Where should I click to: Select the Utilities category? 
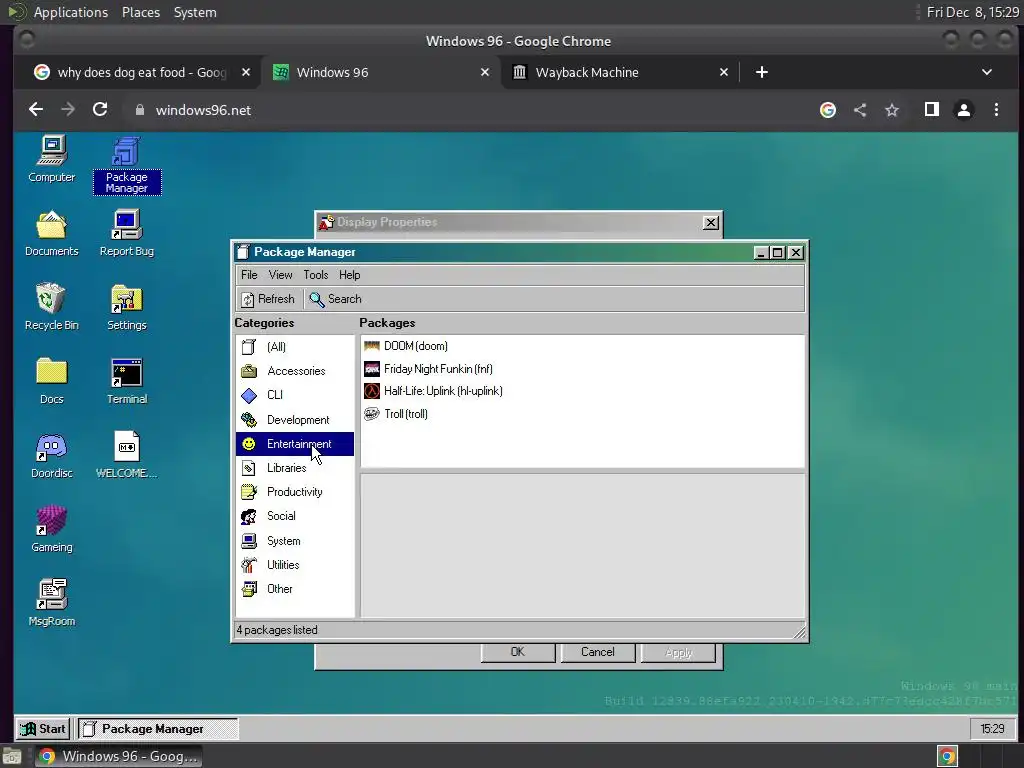[x=295, y=565]
